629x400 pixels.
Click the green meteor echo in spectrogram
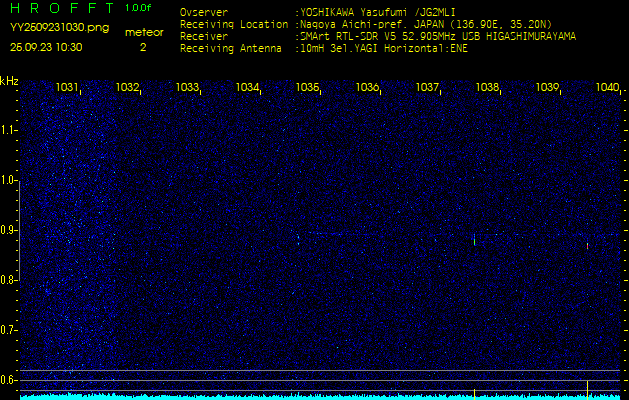pyautogui.click(x=474, y=240)
